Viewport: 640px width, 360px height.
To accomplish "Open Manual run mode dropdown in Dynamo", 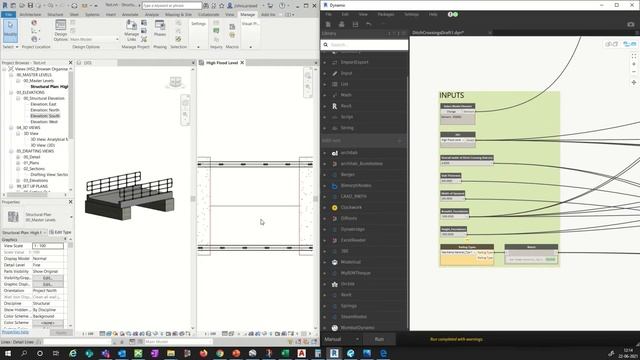I will 342,339.
